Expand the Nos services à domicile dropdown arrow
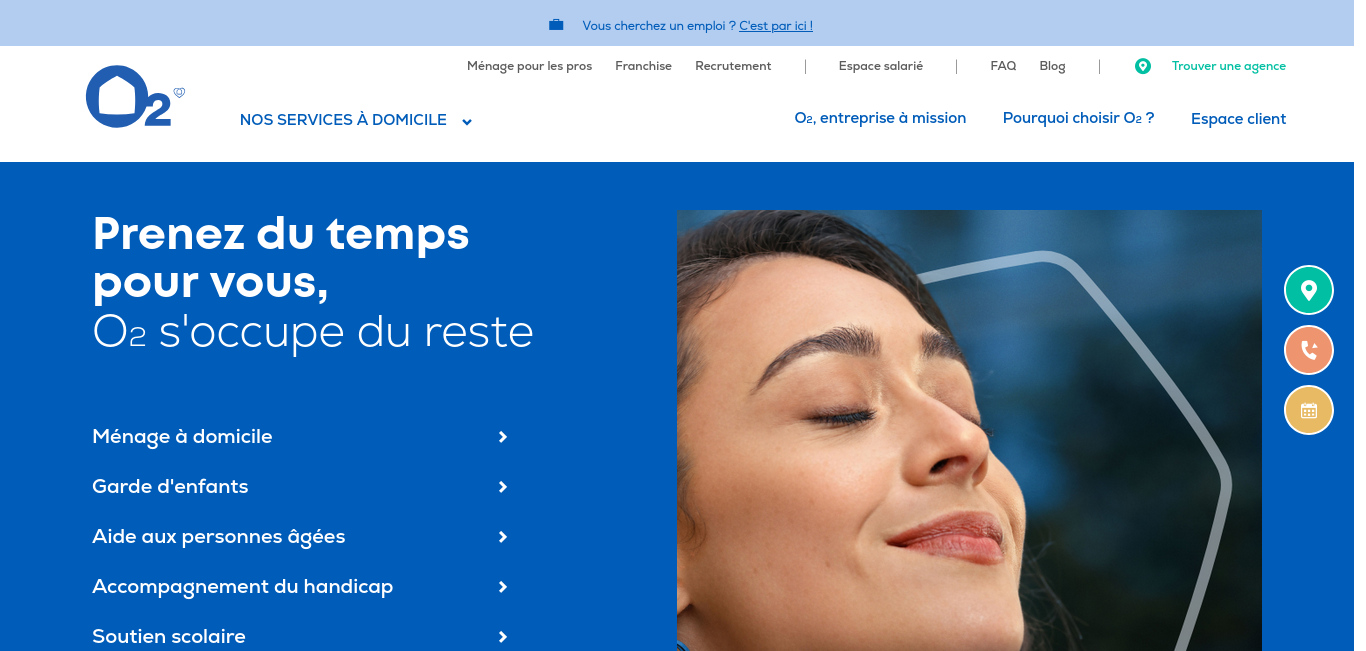The width and height of the screenshot is (1366, 651). tap(467, 122)
